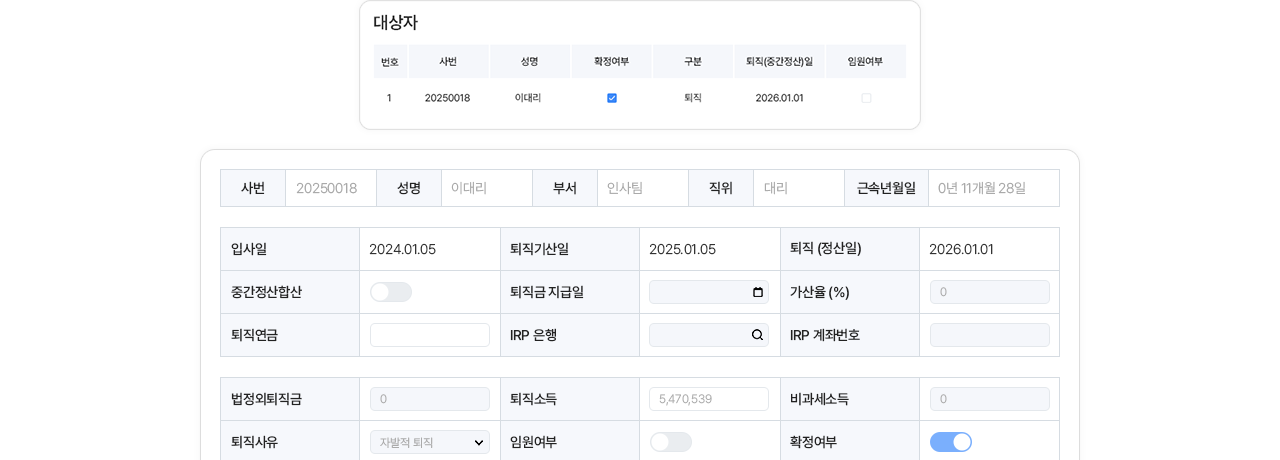
Task: Click the 퇴직소득 field showing 5,470,539
Action: coord(709,399)
